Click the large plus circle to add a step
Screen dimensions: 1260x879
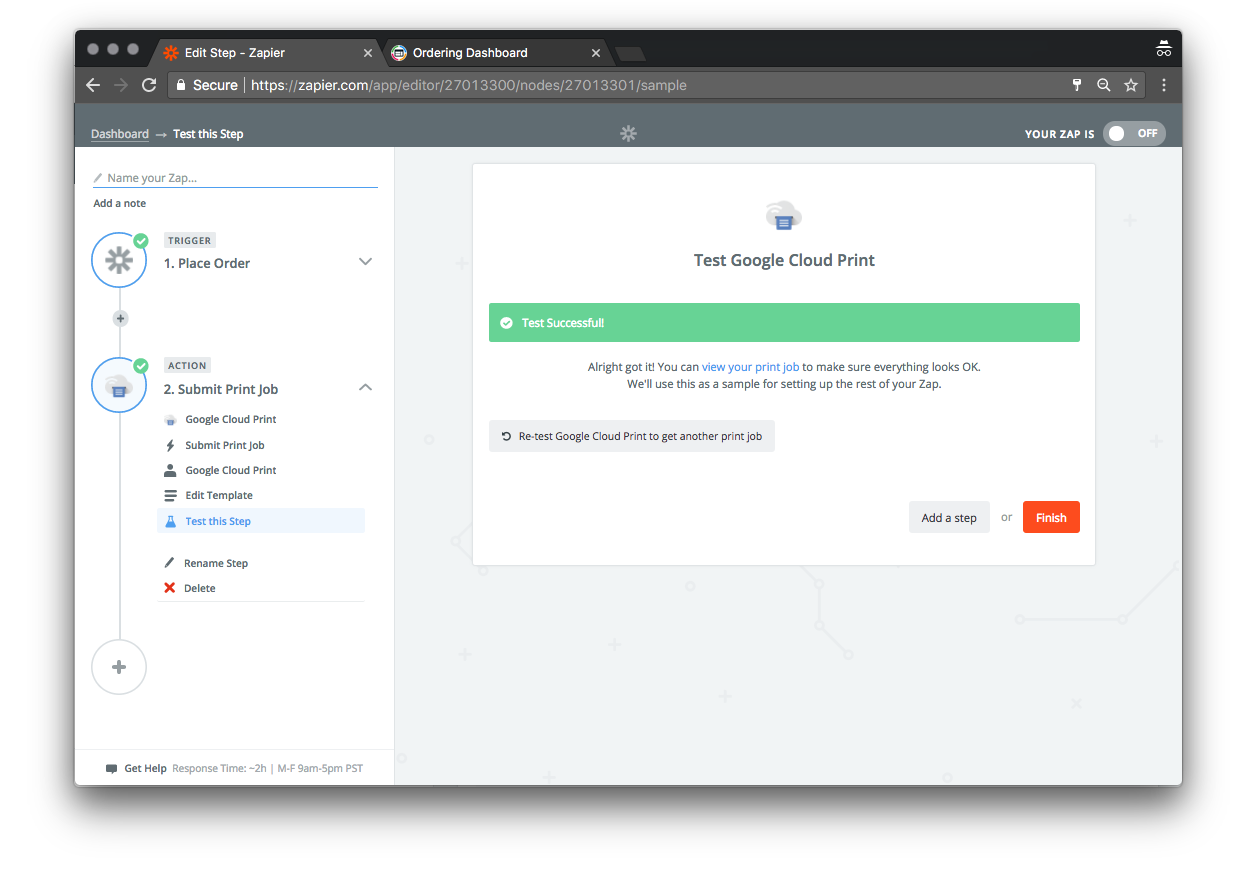click(119, 667)
